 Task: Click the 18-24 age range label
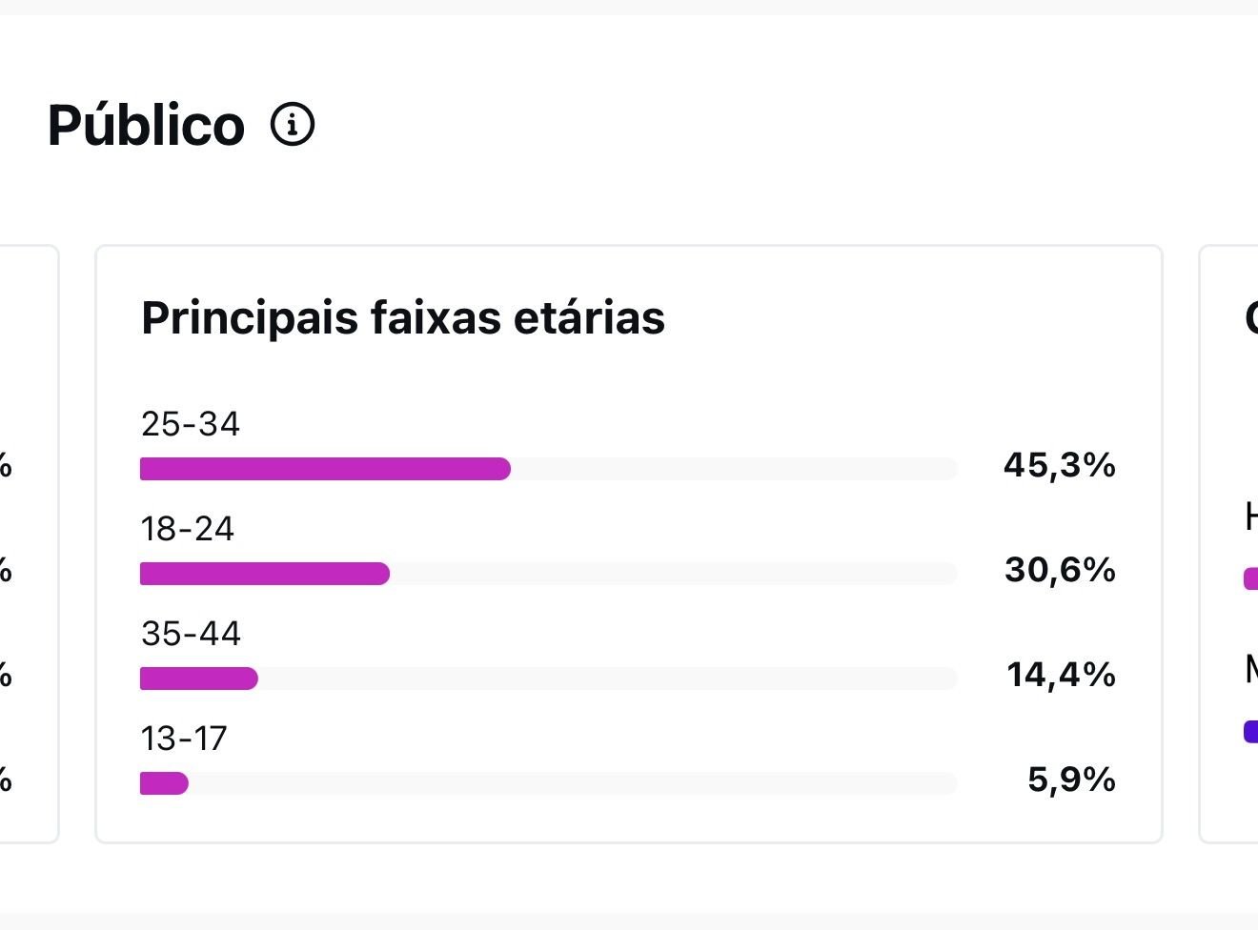[x=188, y=529]
